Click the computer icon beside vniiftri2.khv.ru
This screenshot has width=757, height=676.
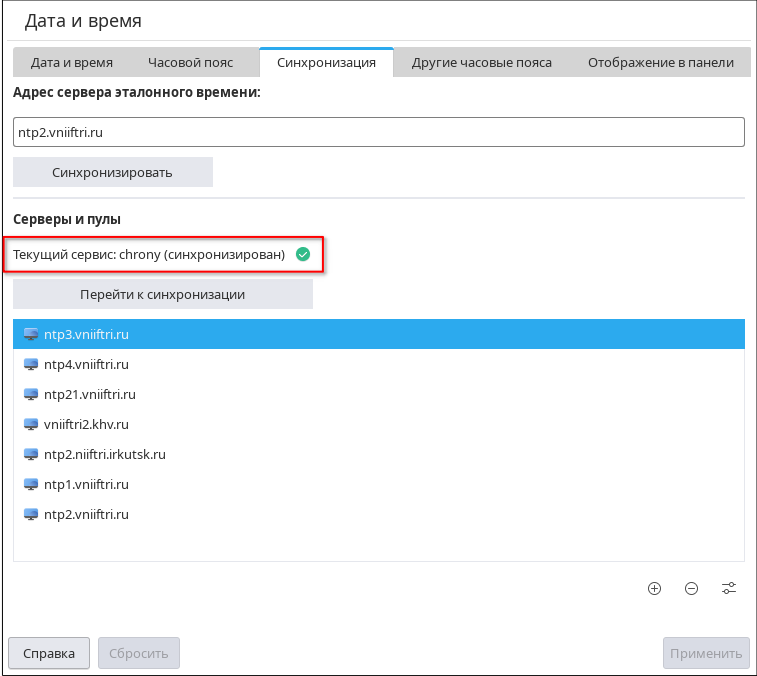coord(30,424)
